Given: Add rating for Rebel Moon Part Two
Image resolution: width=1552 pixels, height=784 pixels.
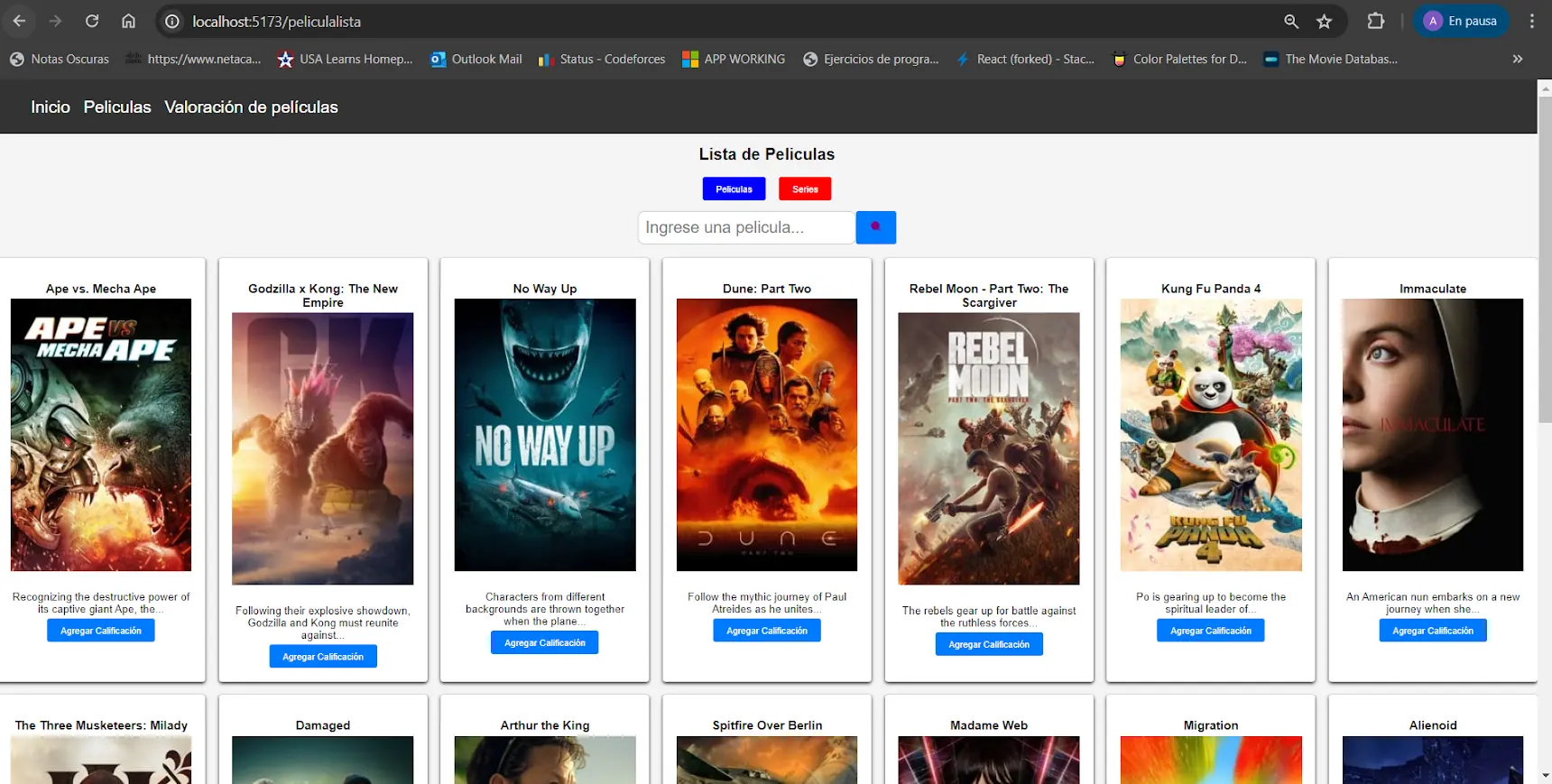Looking at the screenshot, I should coord(989,644).
